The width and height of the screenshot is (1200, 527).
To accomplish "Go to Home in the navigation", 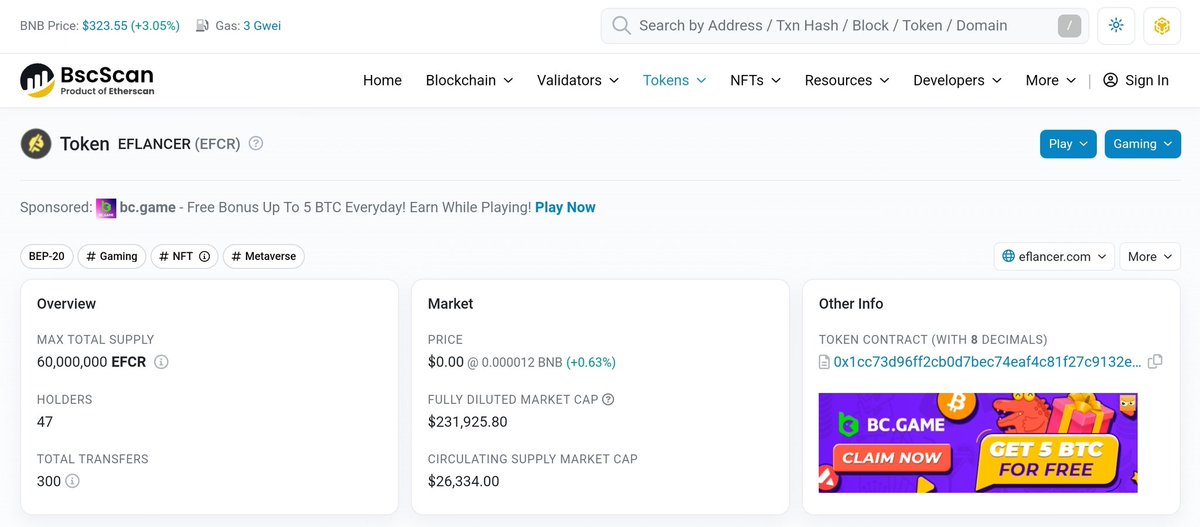I will point(382,80).
